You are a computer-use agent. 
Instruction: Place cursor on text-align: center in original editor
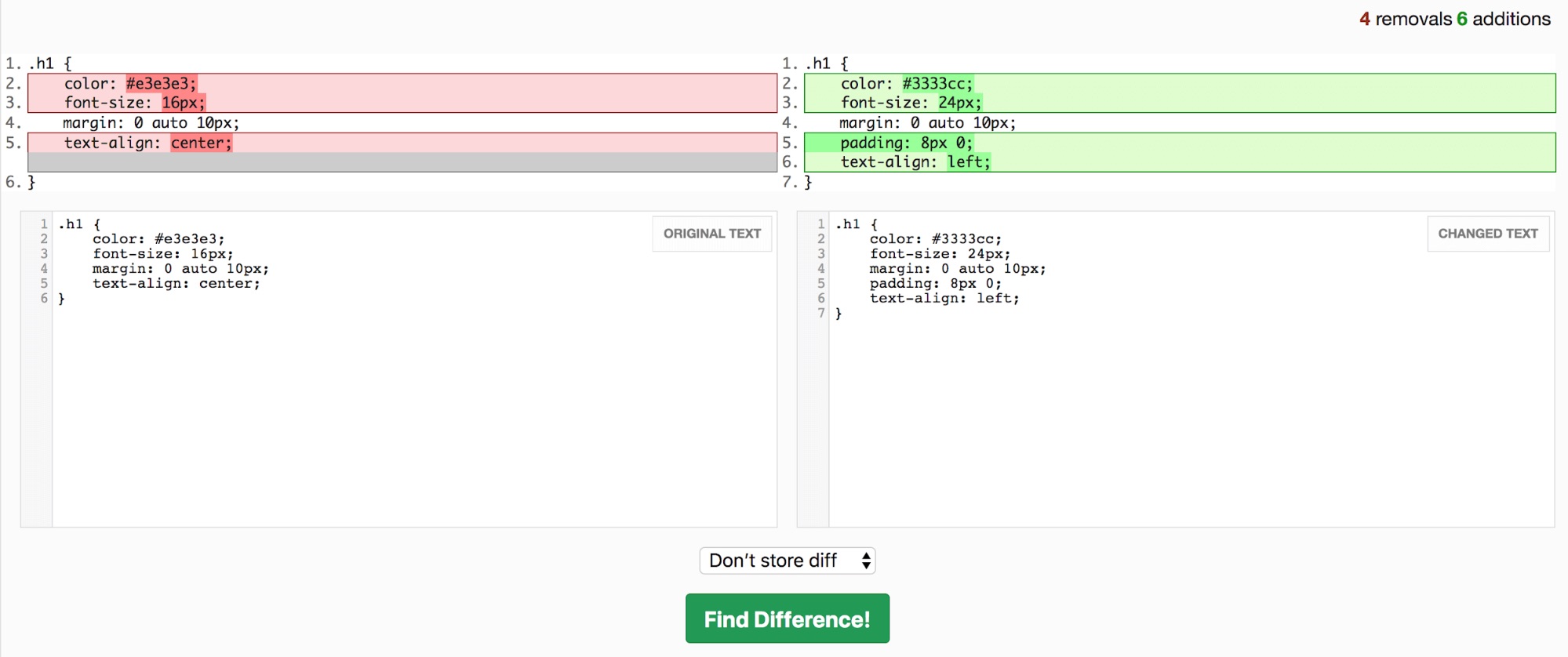pos(176,284)
